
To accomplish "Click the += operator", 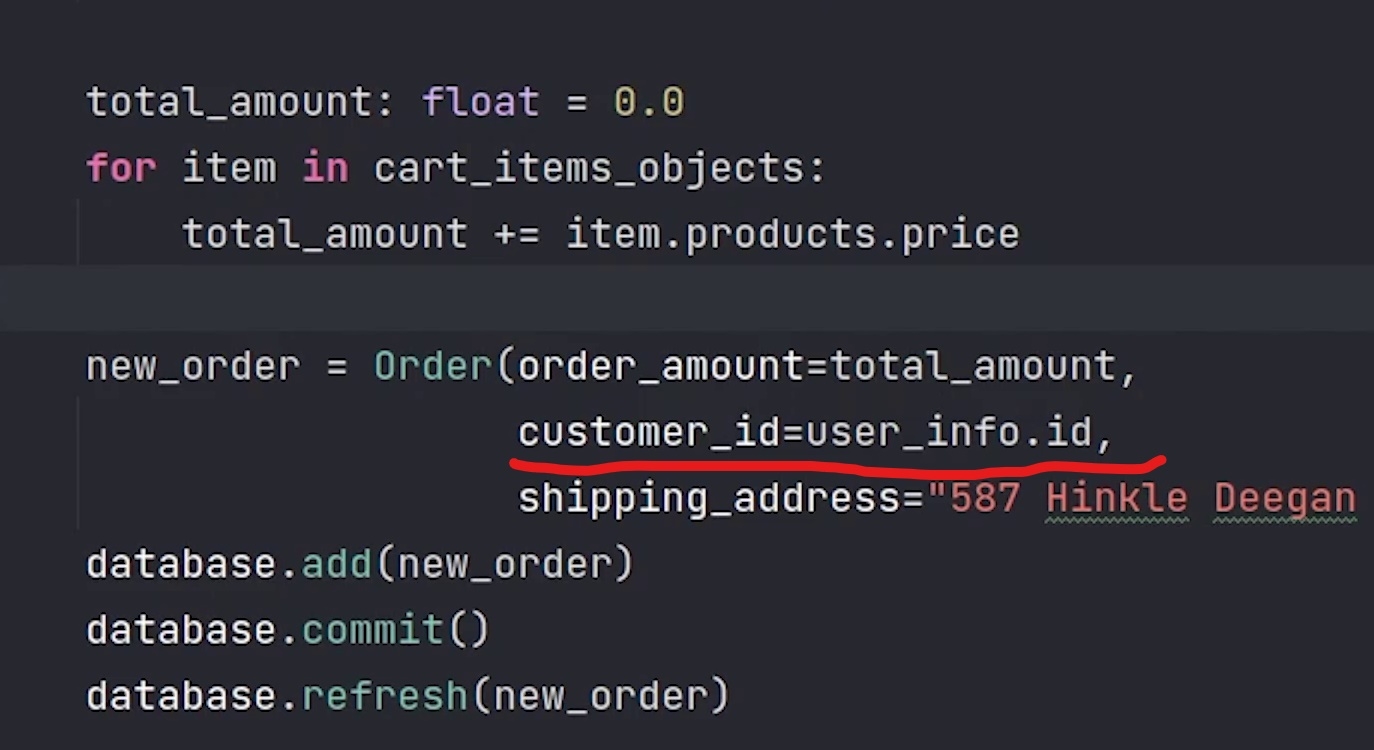I will [x=516, y=234].
